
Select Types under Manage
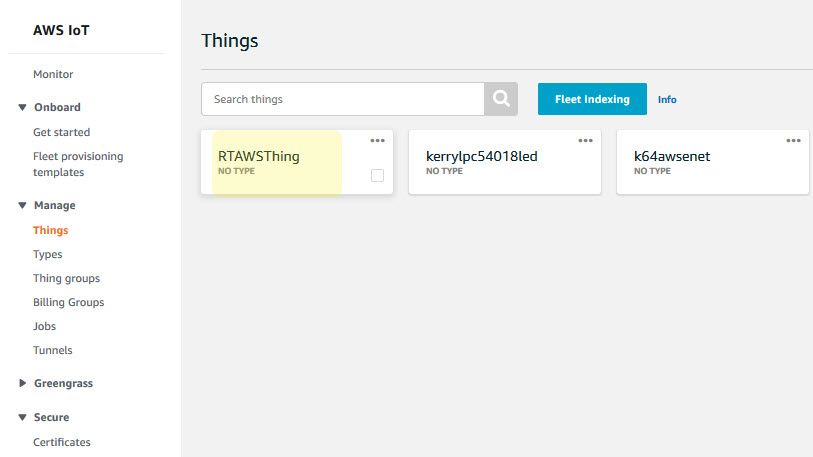pyautogui.click(x=48, y=254)
